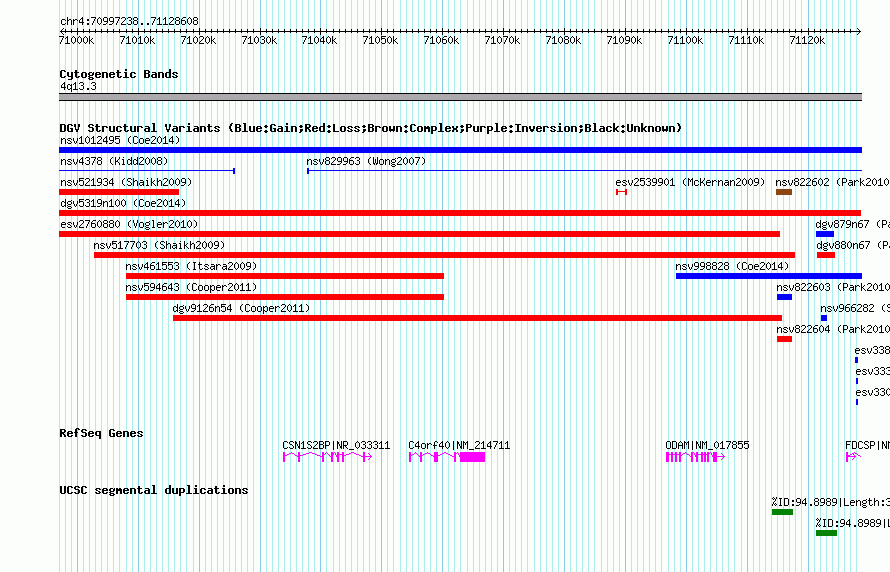Click the gray 4q13.3 cytogenetic band bar

point(460,97)
